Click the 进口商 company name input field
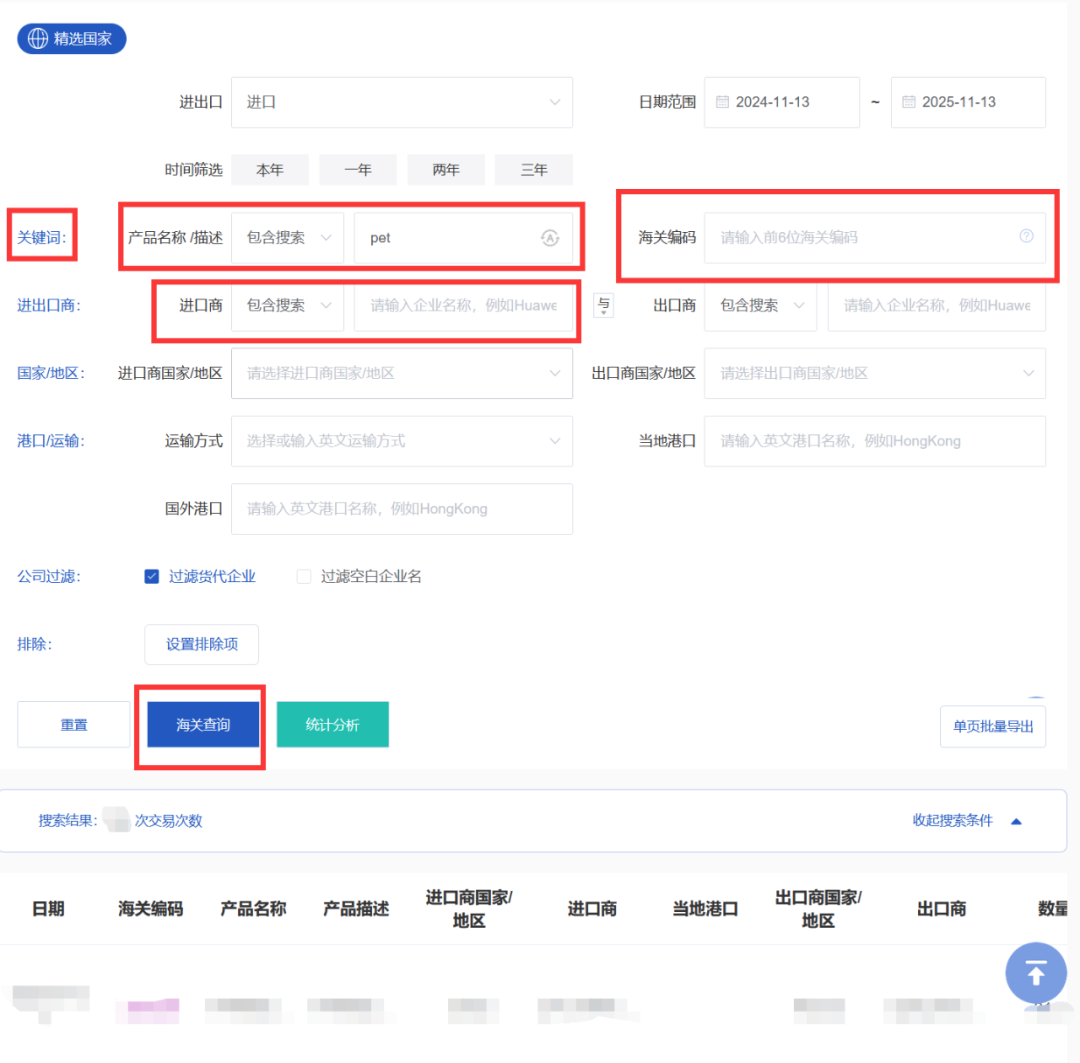The width and height of the screenshot is (1080, 1063). [x=463, y=305]
